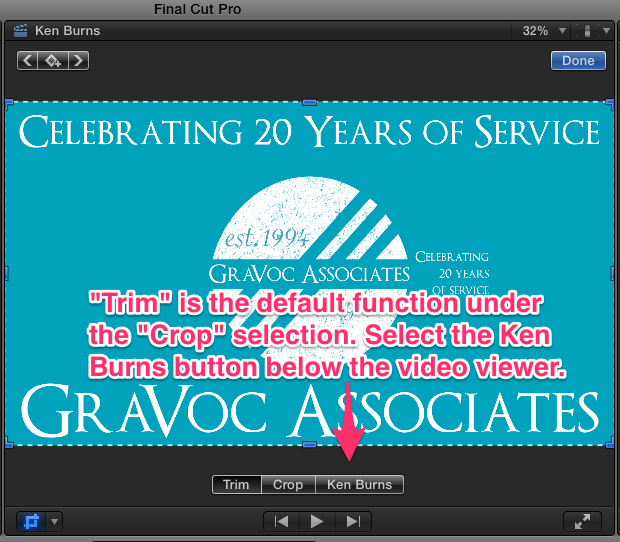
Task: Click the bottom-left corner trim handle
Action: 9,443
